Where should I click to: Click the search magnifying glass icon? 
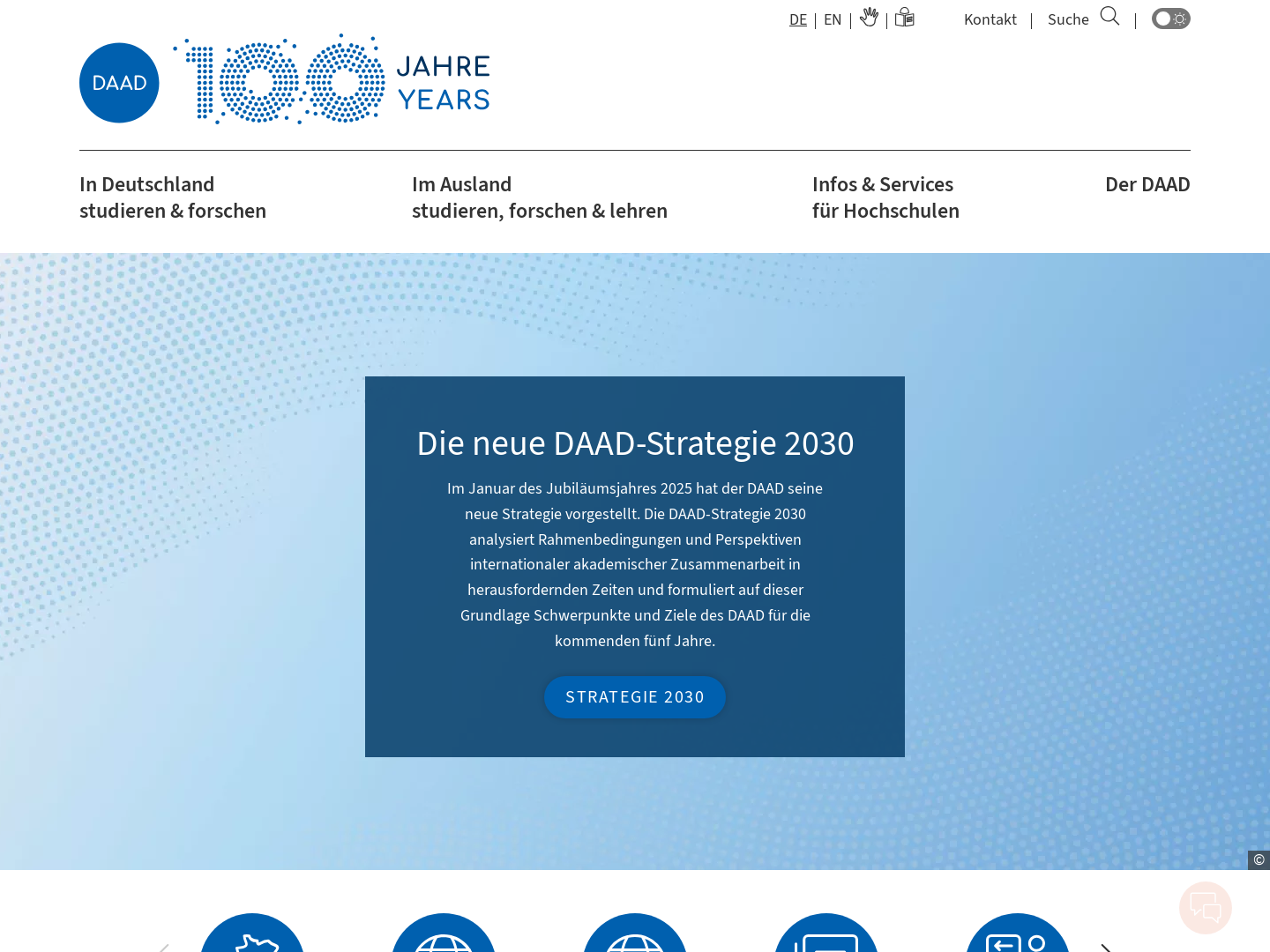(x=1109, y=17)
